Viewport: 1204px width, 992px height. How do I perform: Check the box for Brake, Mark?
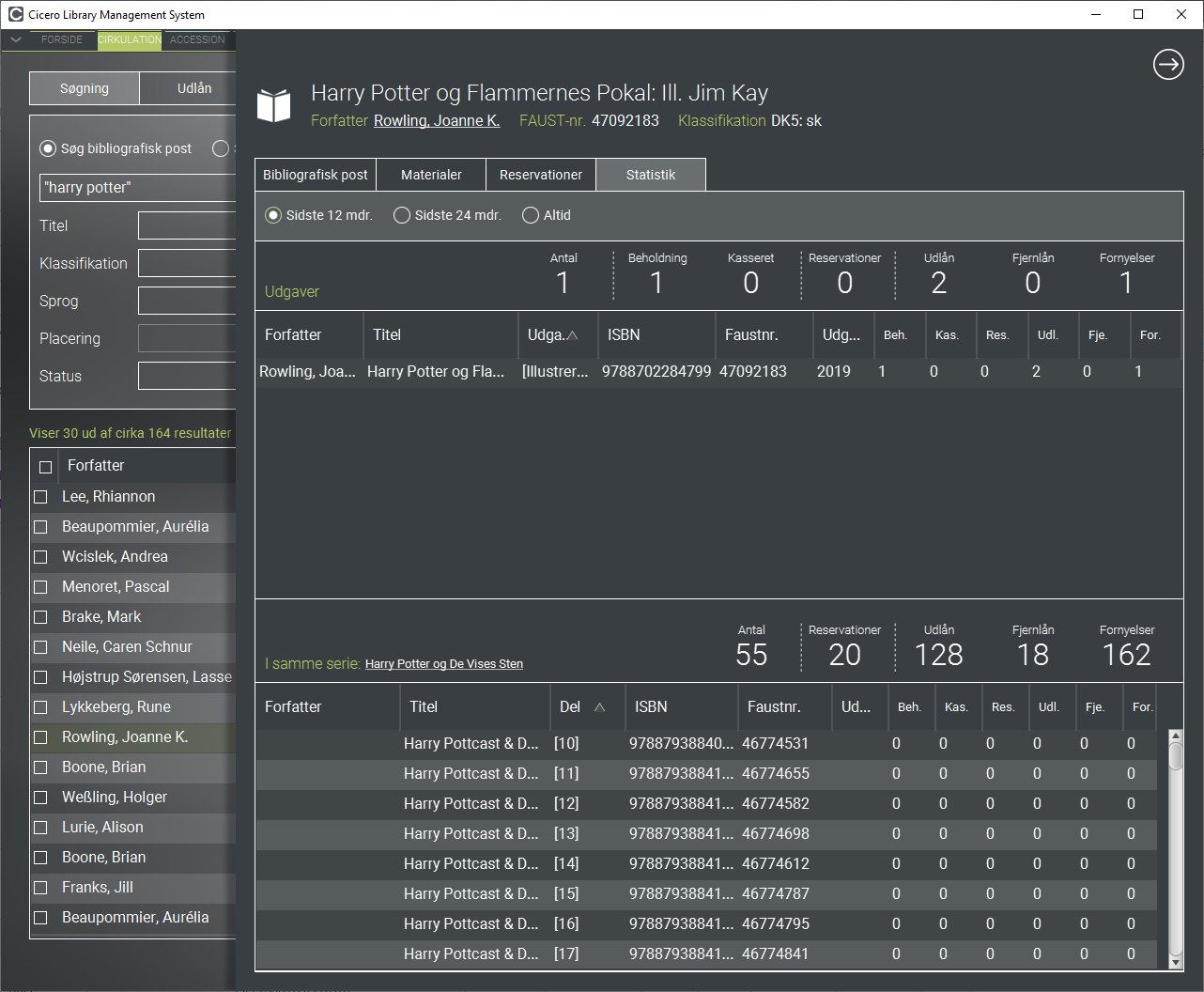(40, 617)
